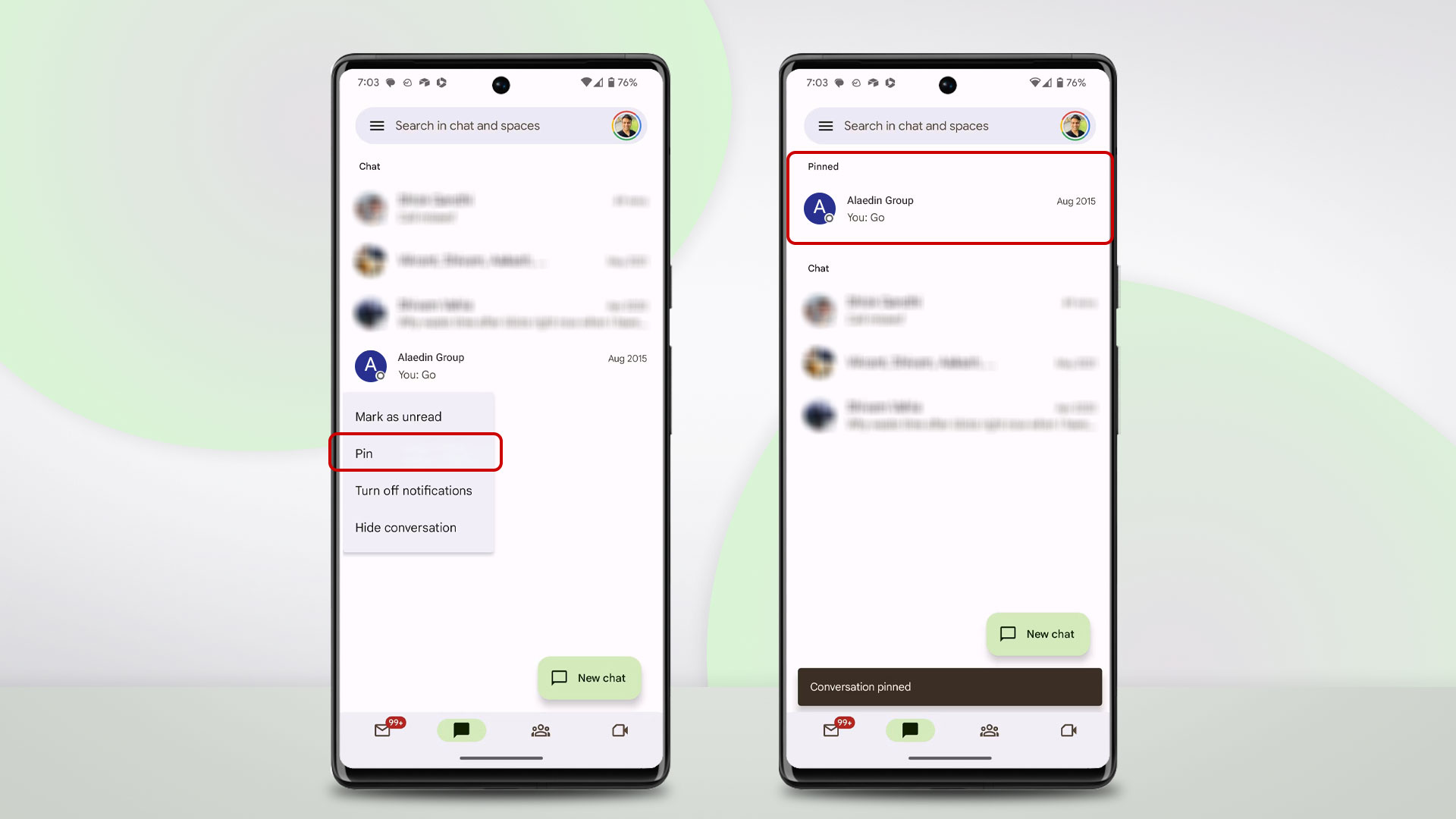
Task: Tap the user profile avatar
Action: coord(626,125)
